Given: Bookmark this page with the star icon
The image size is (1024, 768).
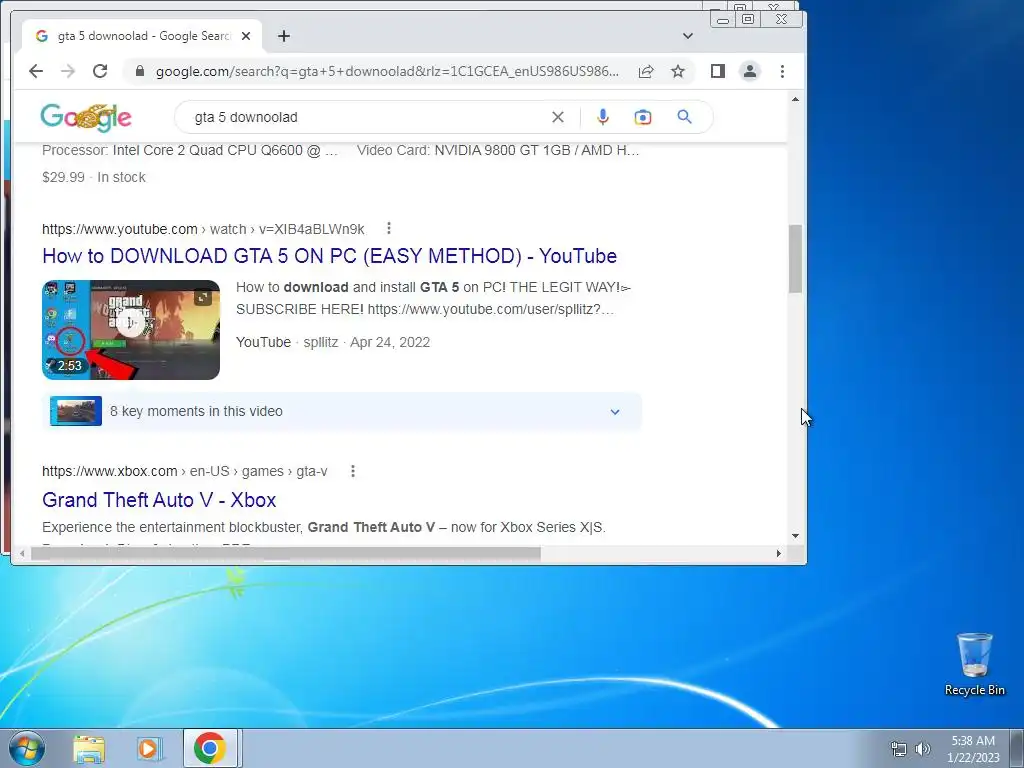Looking at the screenshot, I should pyautogui.click(x=678, y=71).
